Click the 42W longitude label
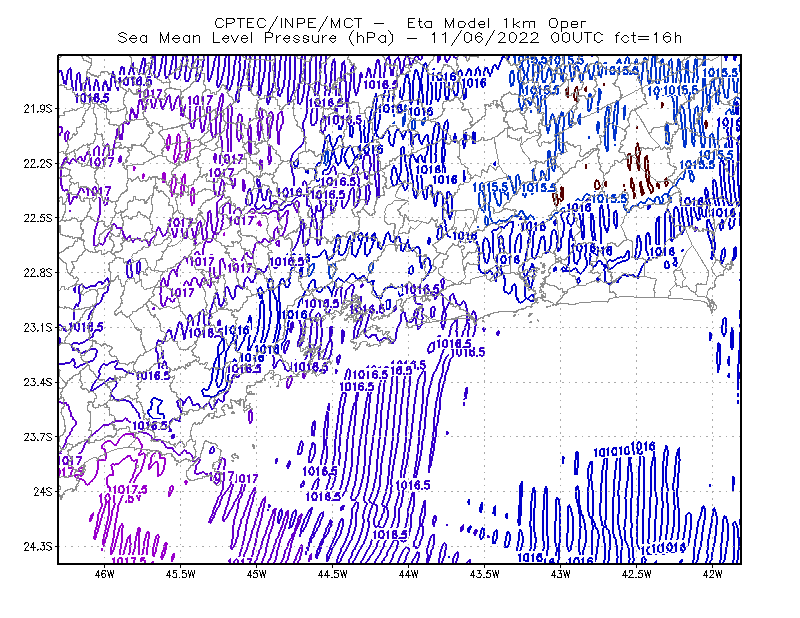Viewport: 800px width, 618px height. pos(712,574)
